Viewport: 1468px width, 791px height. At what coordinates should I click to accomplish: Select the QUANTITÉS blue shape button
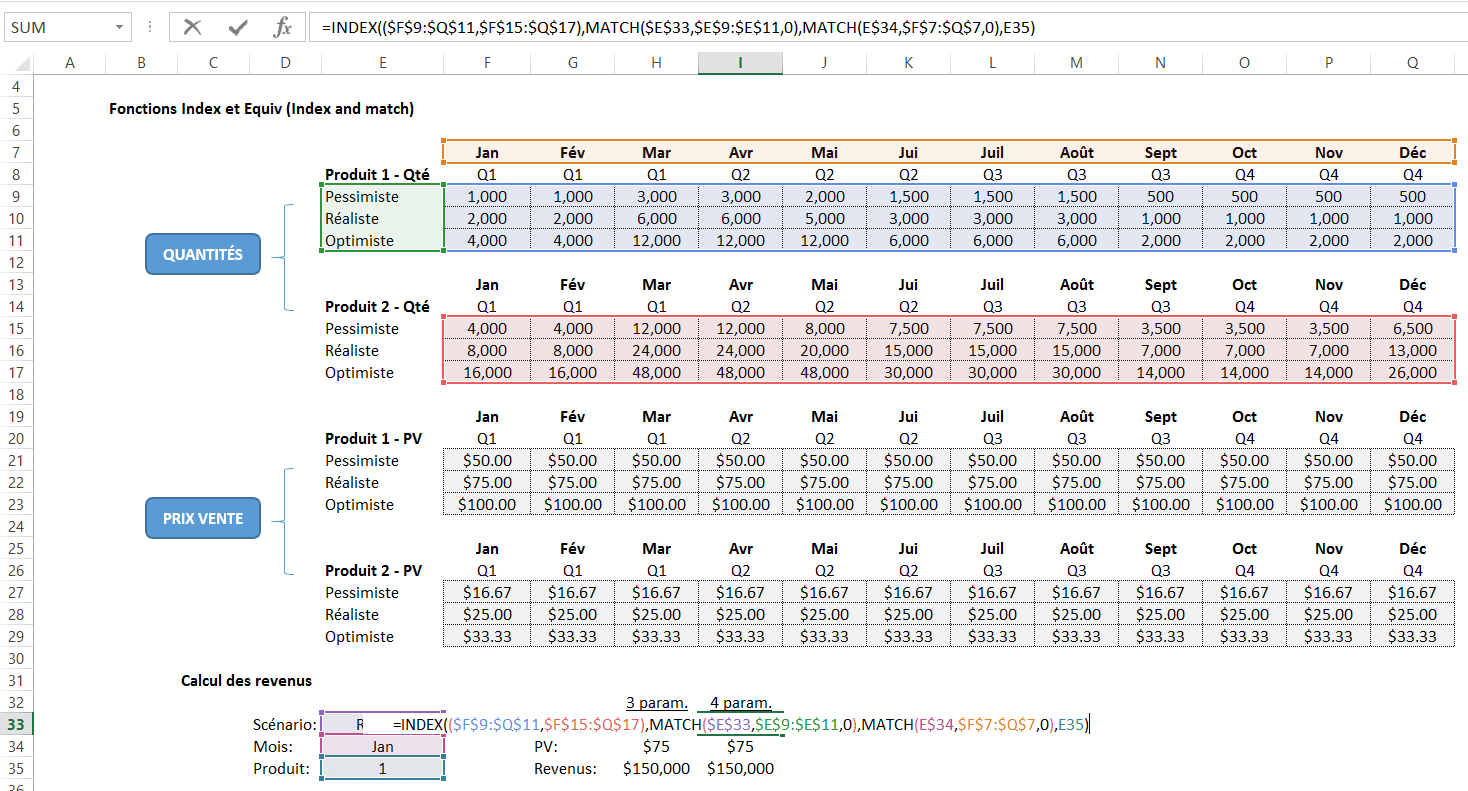click(203, 254)
